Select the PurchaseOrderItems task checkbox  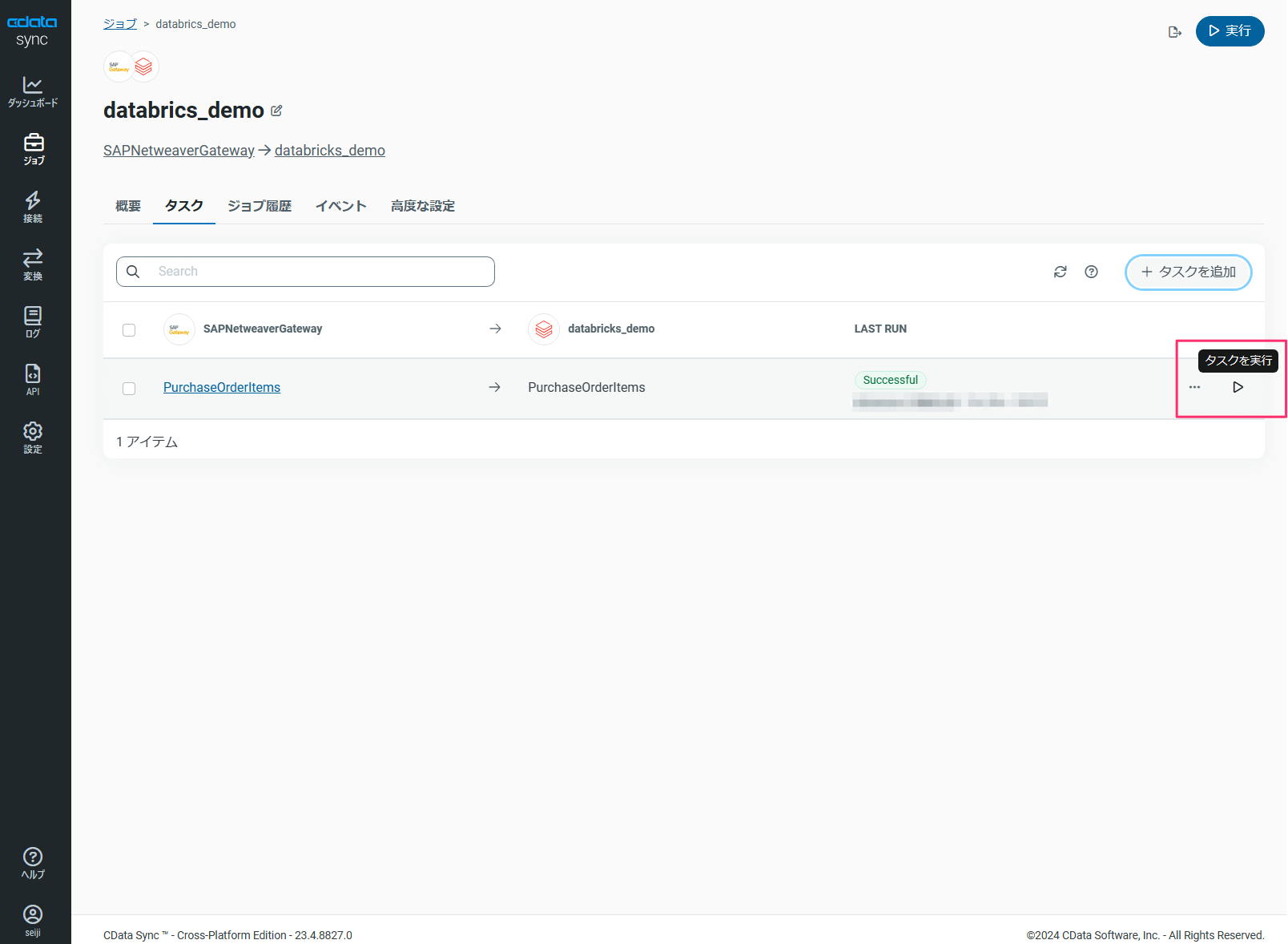(129, 389)
